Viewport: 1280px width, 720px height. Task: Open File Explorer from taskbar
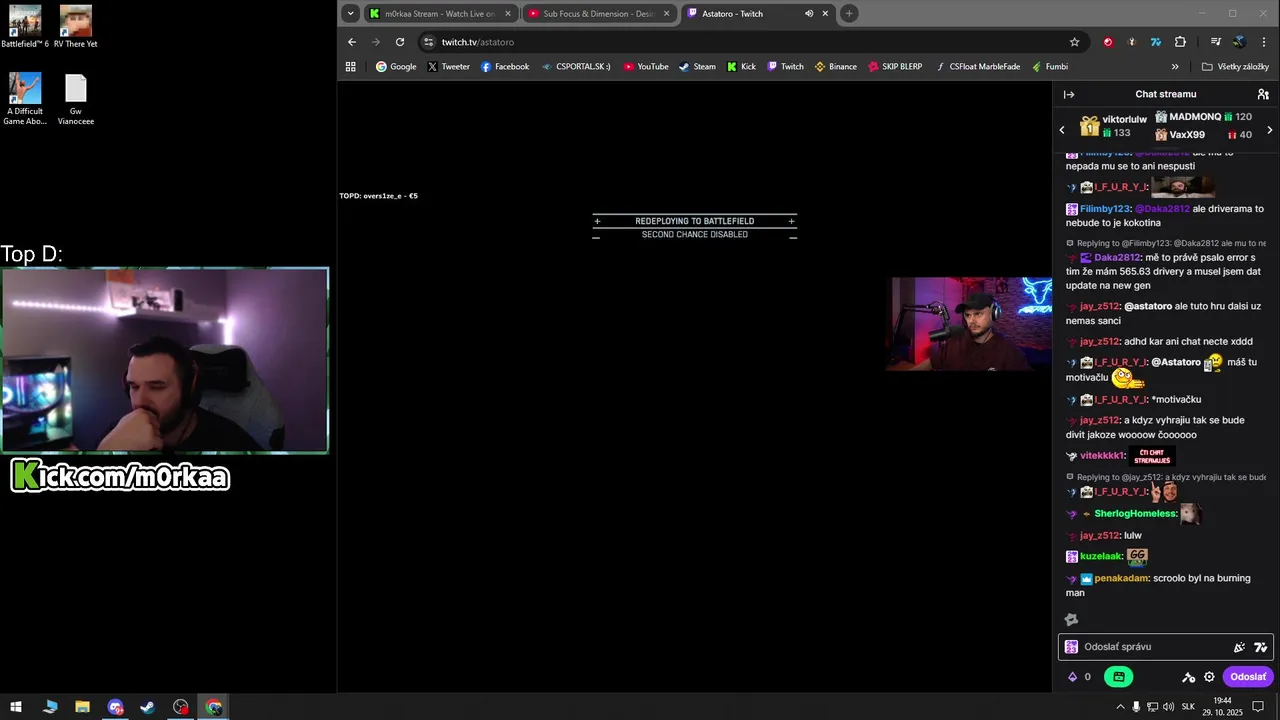[x=82, y=707]
